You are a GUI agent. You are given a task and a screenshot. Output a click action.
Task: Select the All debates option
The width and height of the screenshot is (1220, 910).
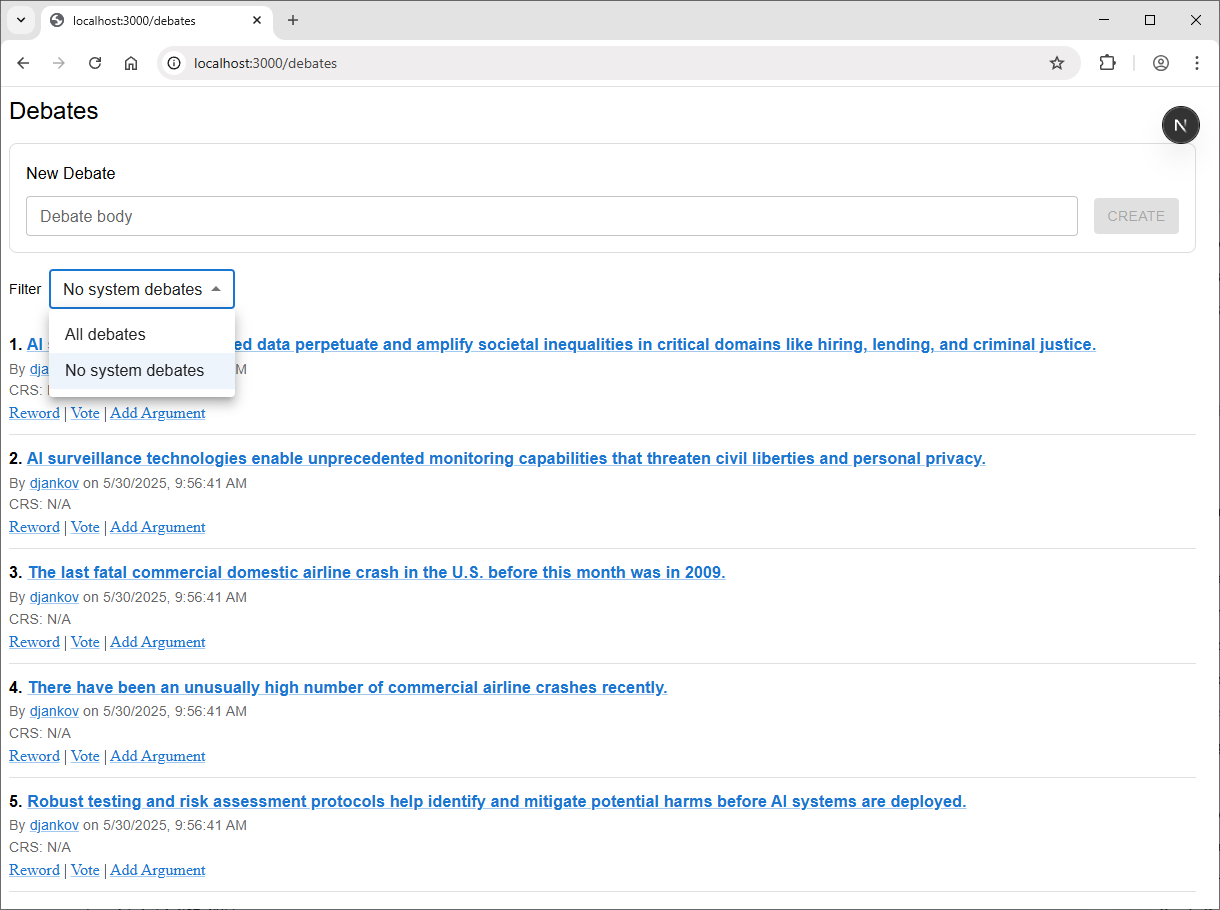(142, 334)
